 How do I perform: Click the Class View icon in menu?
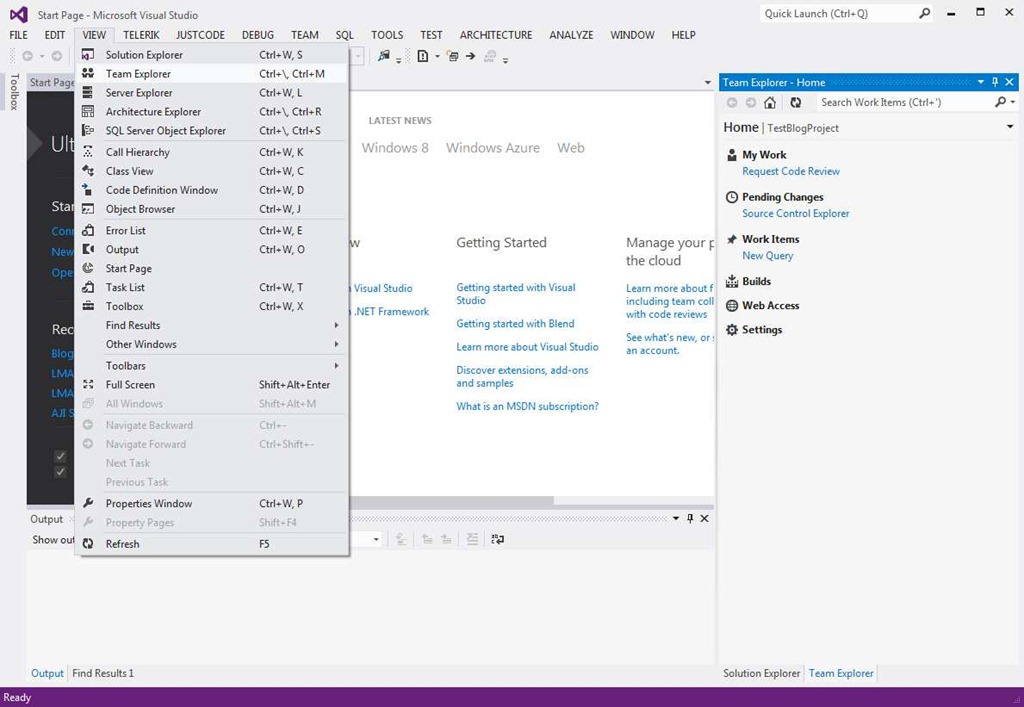pyautogui.click(x=88, y=171)
